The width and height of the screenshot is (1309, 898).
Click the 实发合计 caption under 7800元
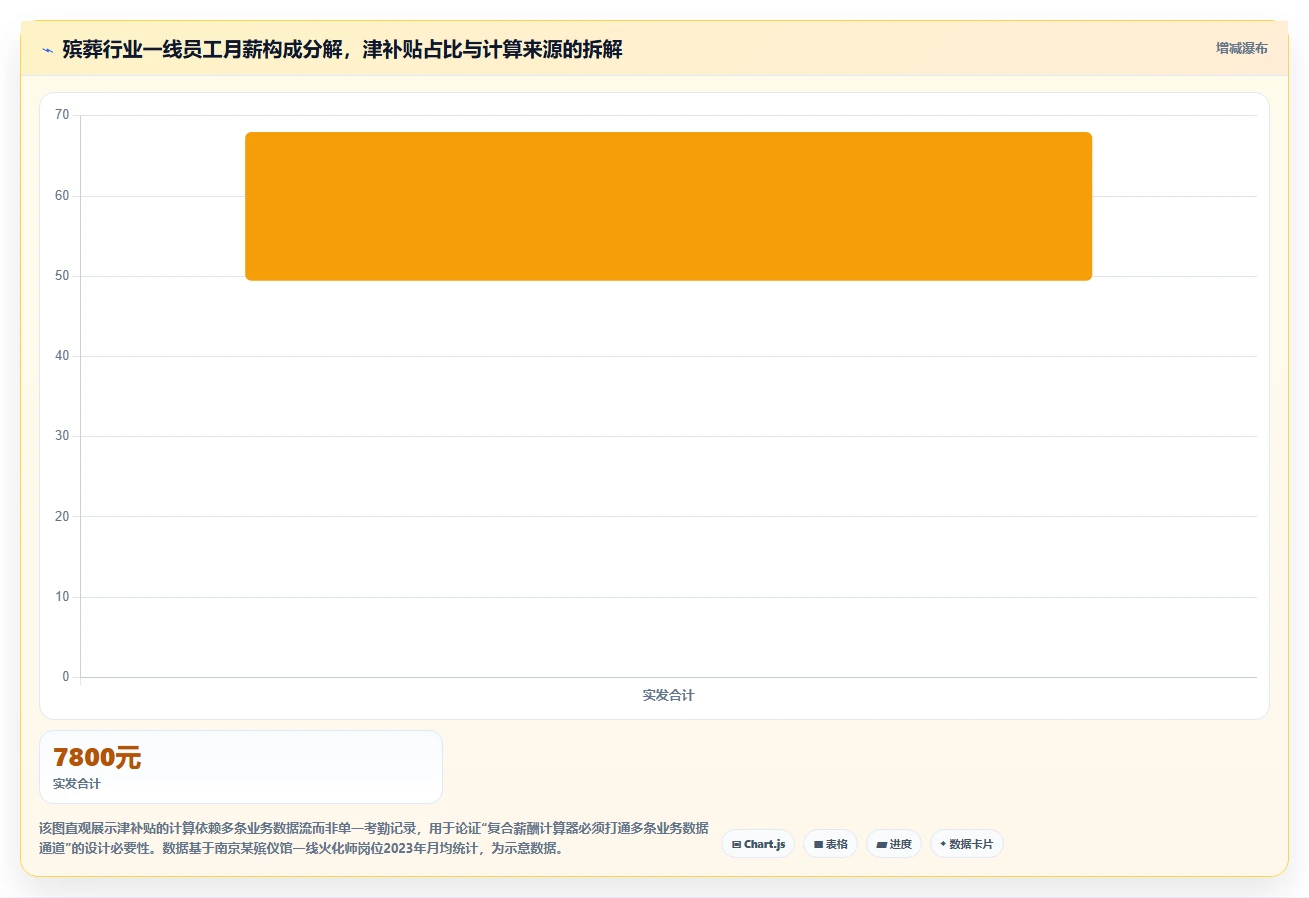[77, 784]
